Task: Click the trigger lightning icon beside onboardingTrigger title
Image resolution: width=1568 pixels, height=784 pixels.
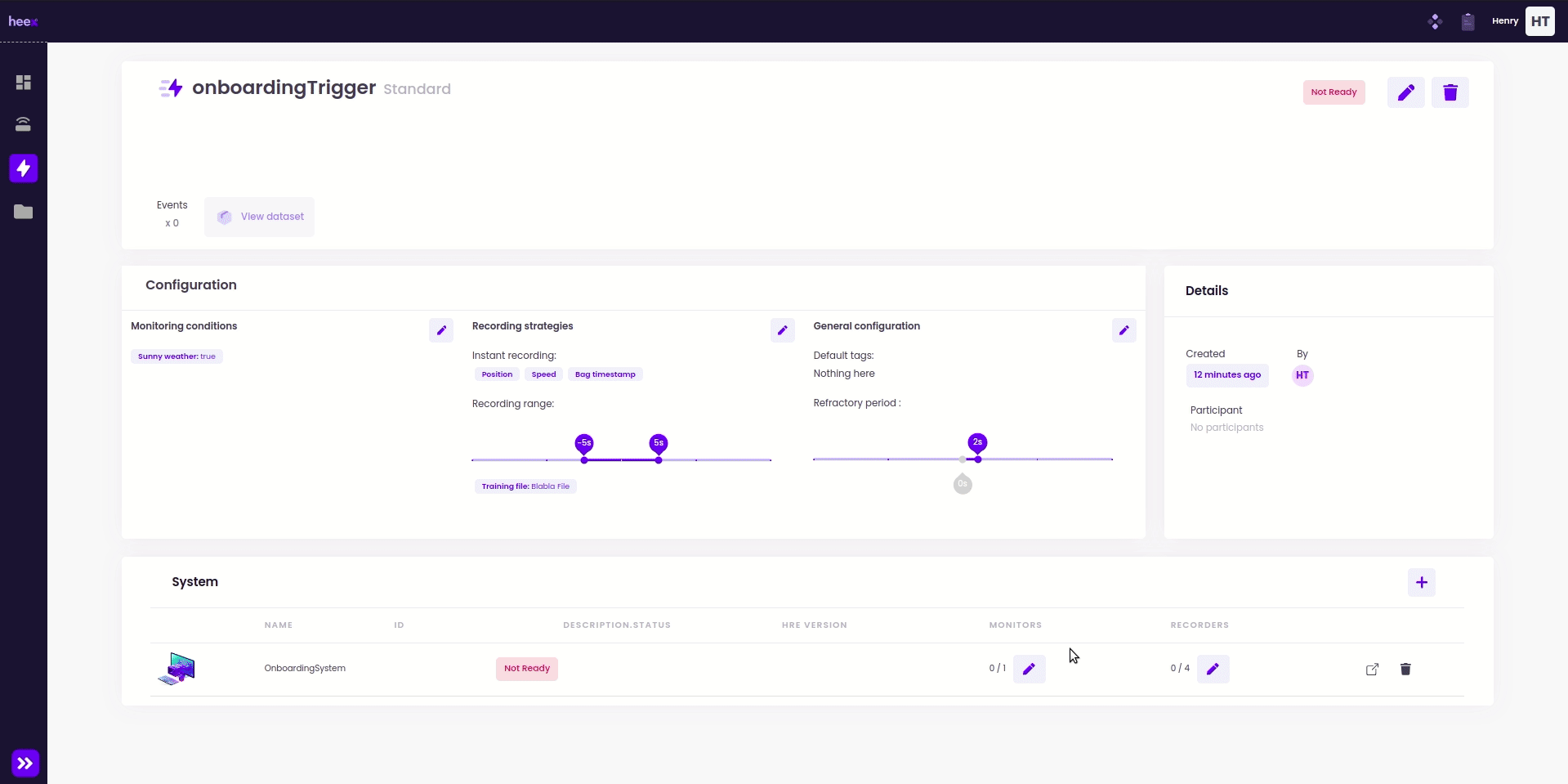Action: 171,88
